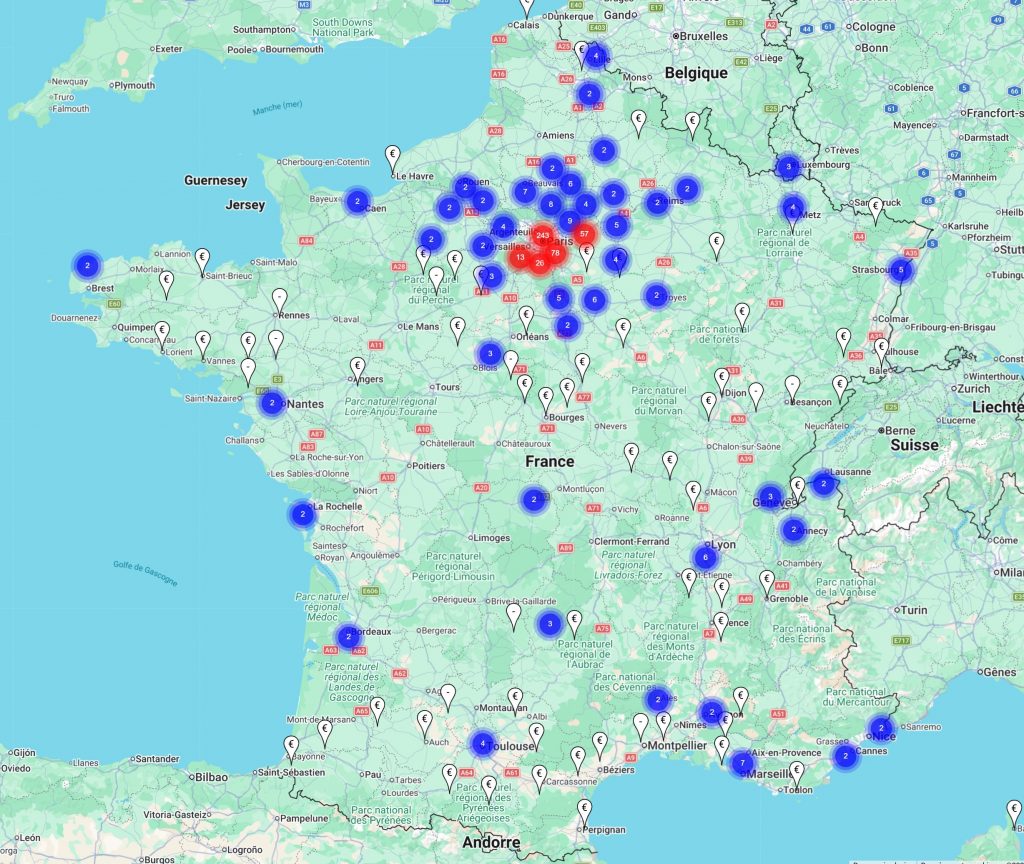
Task: Click the blue 4 cluster near Metz
Action: click(792, 208)
